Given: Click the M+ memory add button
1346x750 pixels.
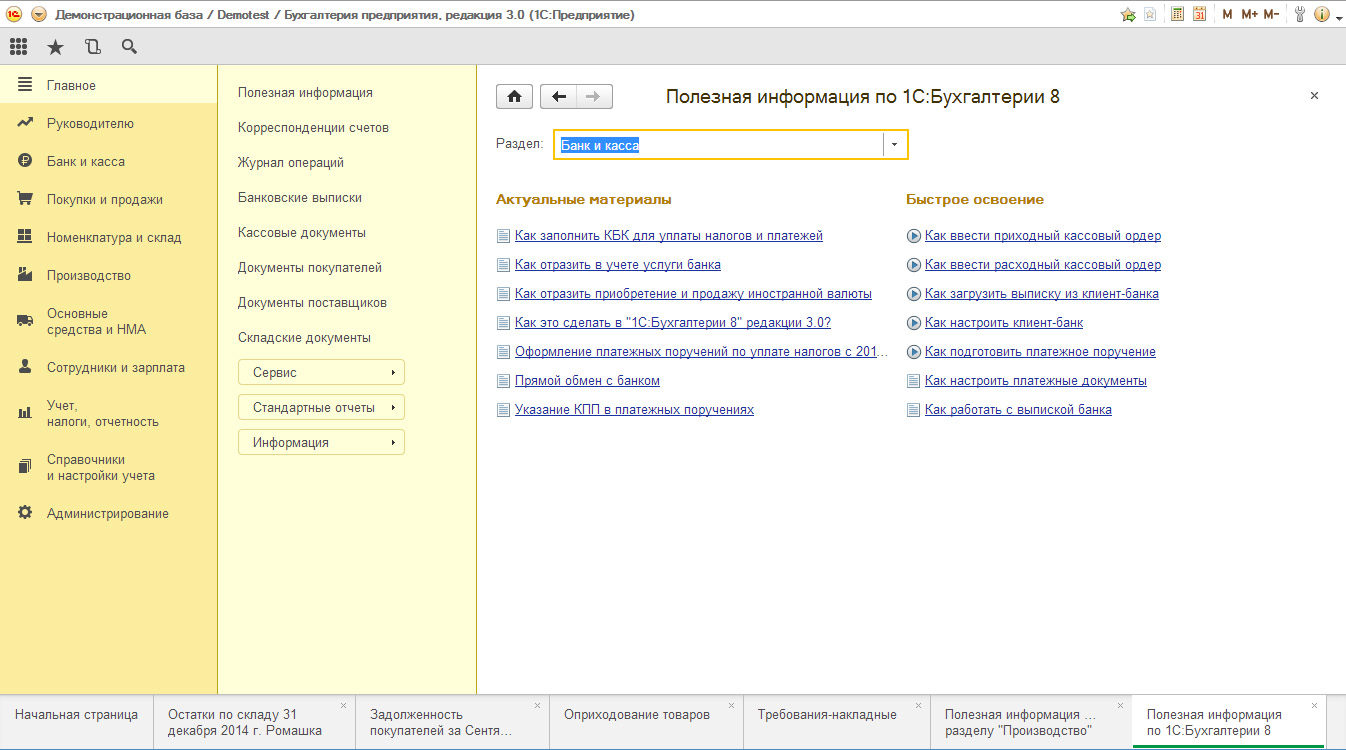Looking at the screenshot, I should [1249, 15].
